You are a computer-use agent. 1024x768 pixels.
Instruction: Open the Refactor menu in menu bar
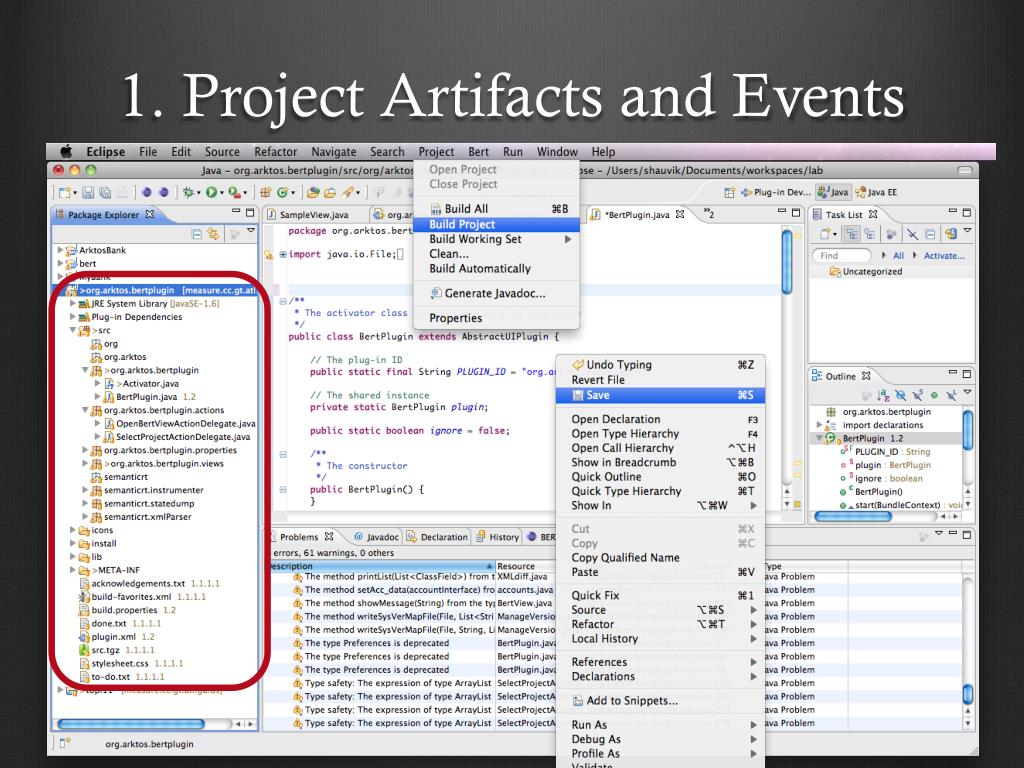click(276, 152)
